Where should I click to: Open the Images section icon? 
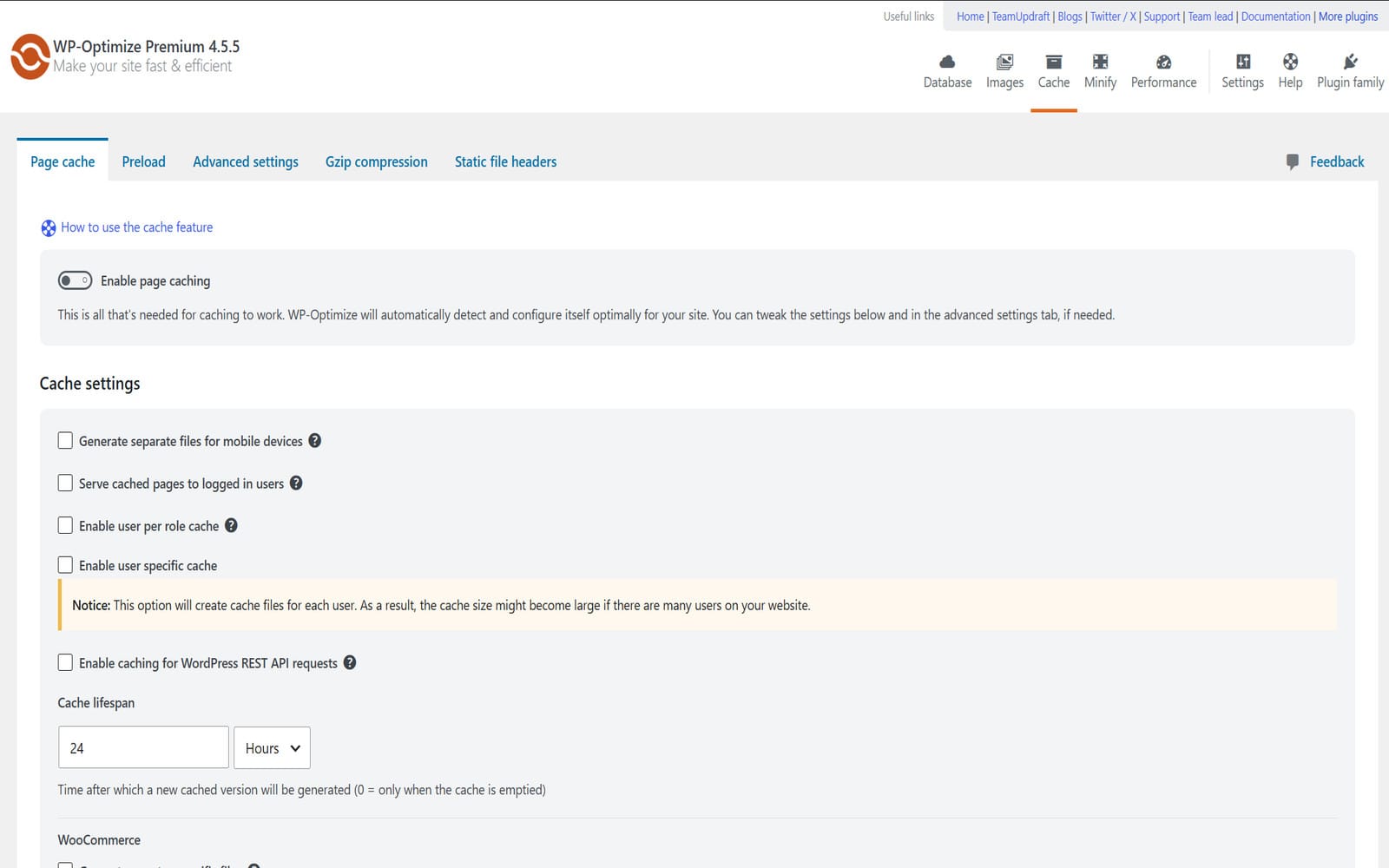tap(1004, 62)
